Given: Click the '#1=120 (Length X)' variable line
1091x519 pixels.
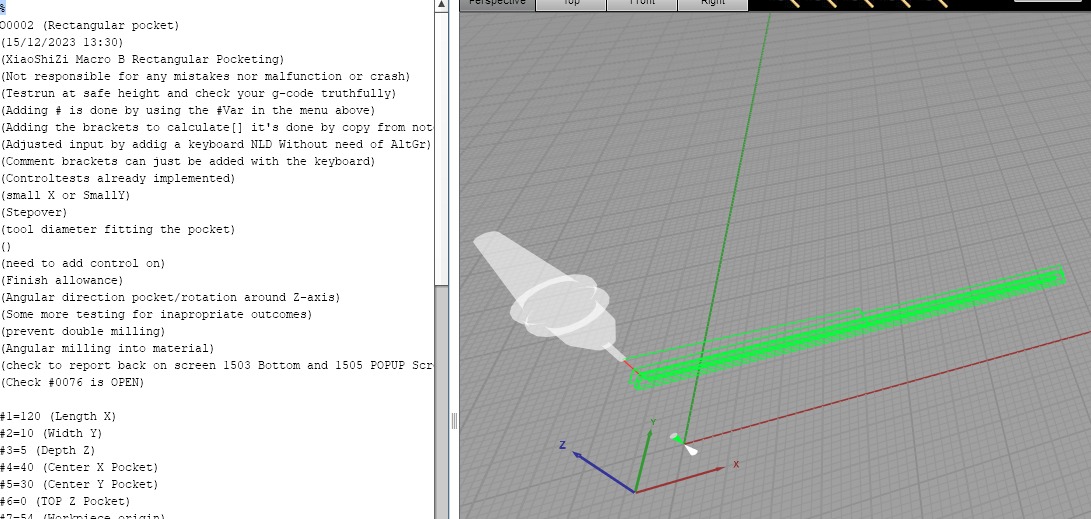Looking at the screenshot, I should pos(58,417).
